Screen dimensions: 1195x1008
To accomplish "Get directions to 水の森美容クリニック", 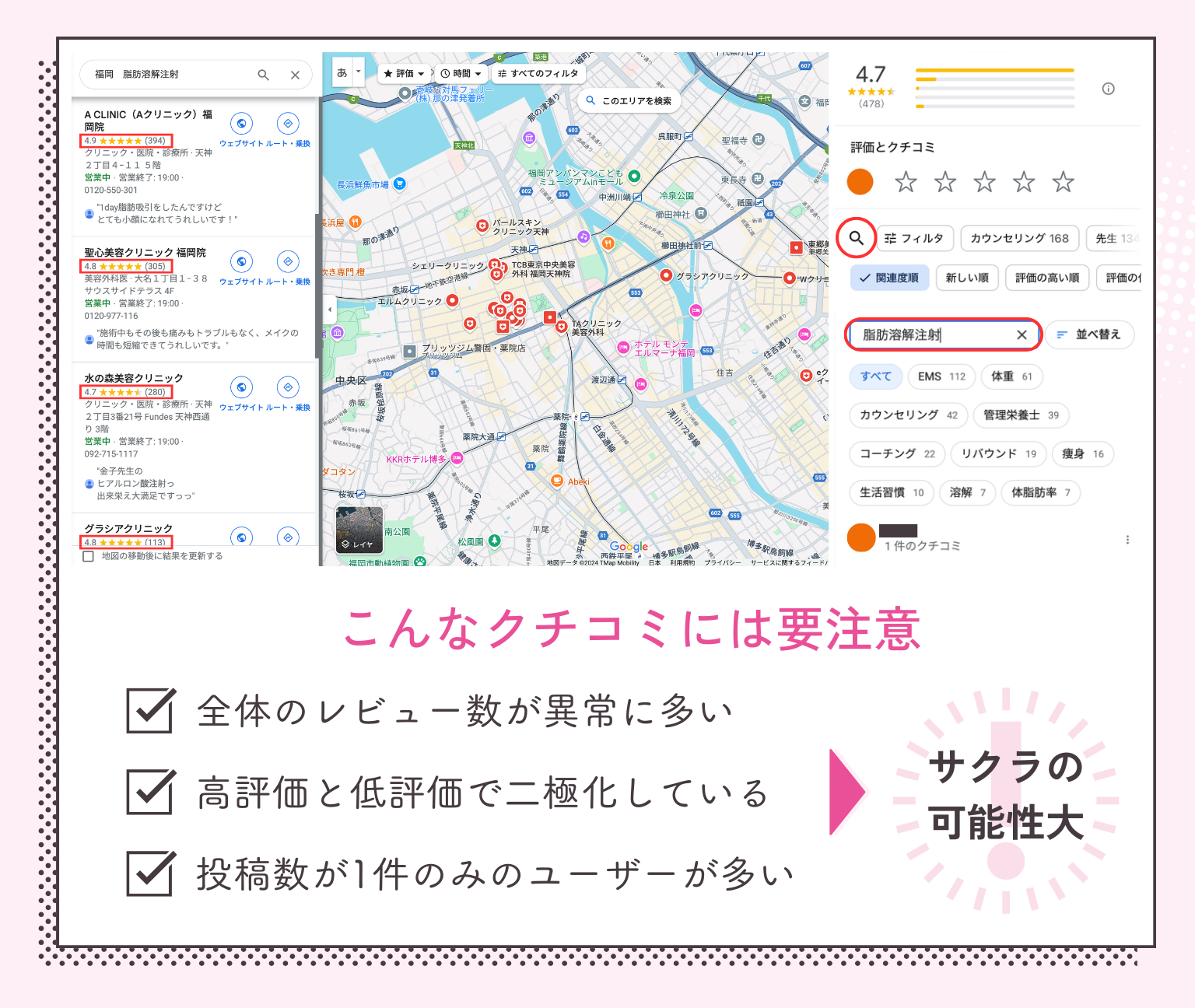I will [288, 387].
